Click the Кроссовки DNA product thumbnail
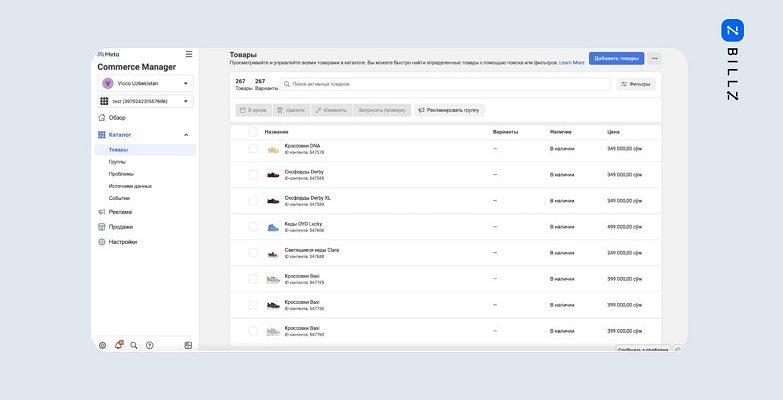Image resolution: width=783 pixels, height=400 pixels. pyautogui.click(x=272, y=149)
